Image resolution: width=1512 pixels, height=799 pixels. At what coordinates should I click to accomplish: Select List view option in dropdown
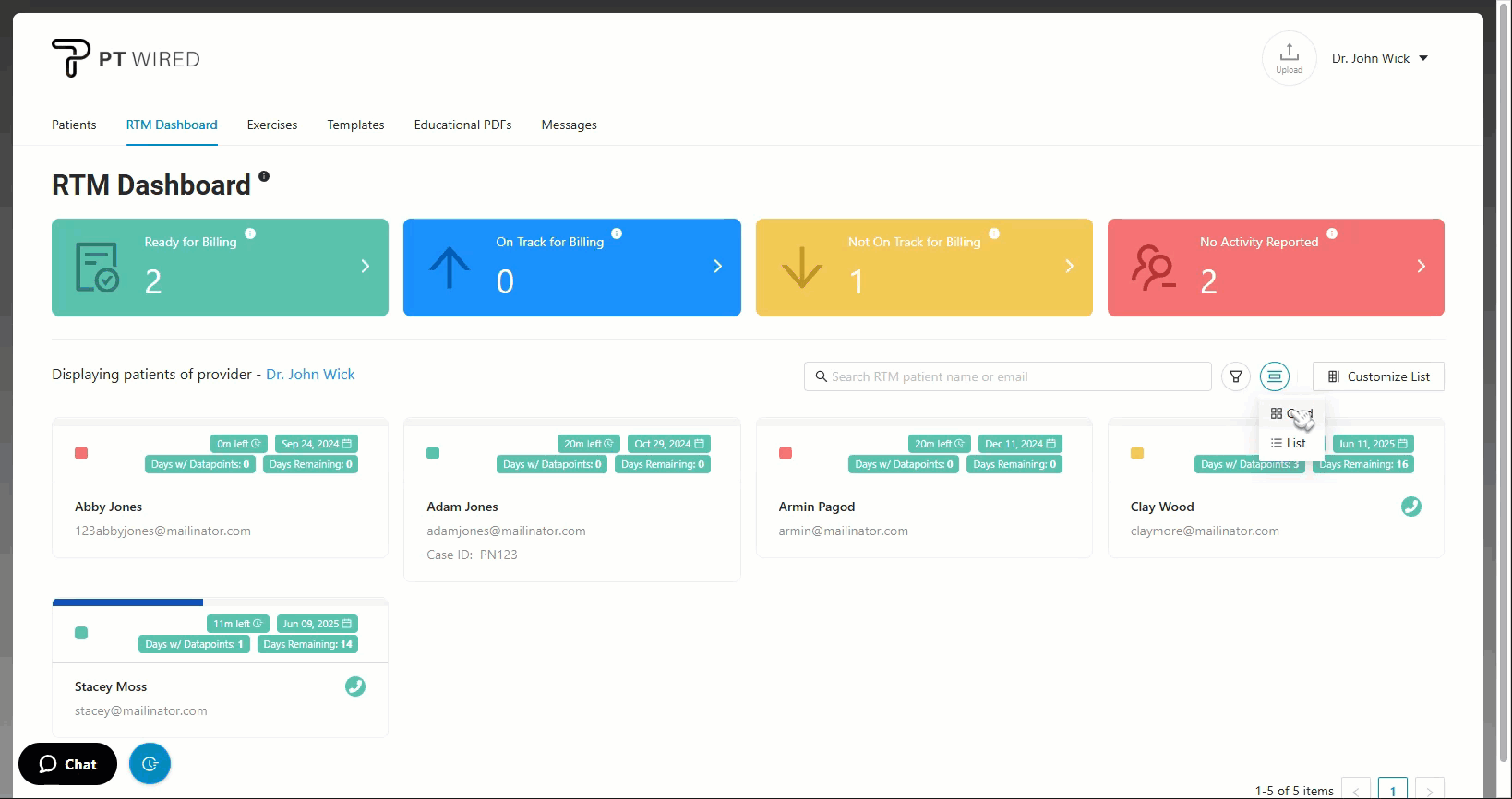point(1289,443)
